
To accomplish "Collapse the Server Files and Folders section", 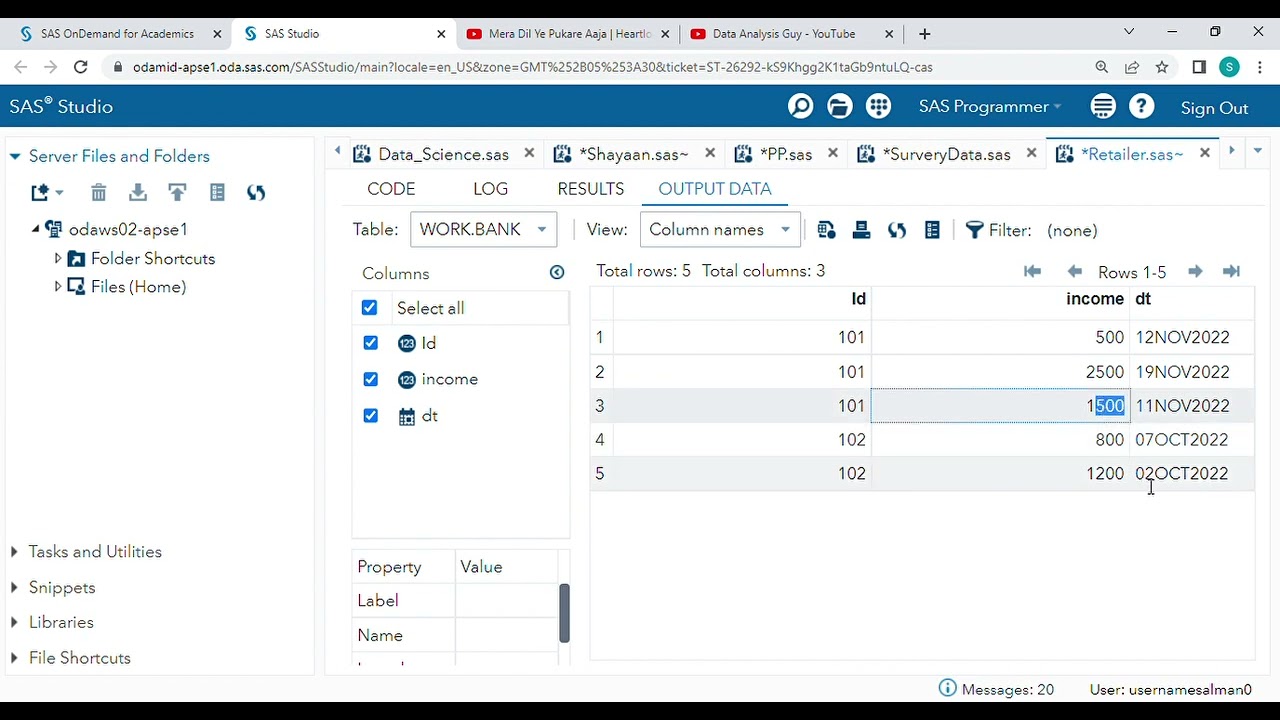I will click(15, 156).
